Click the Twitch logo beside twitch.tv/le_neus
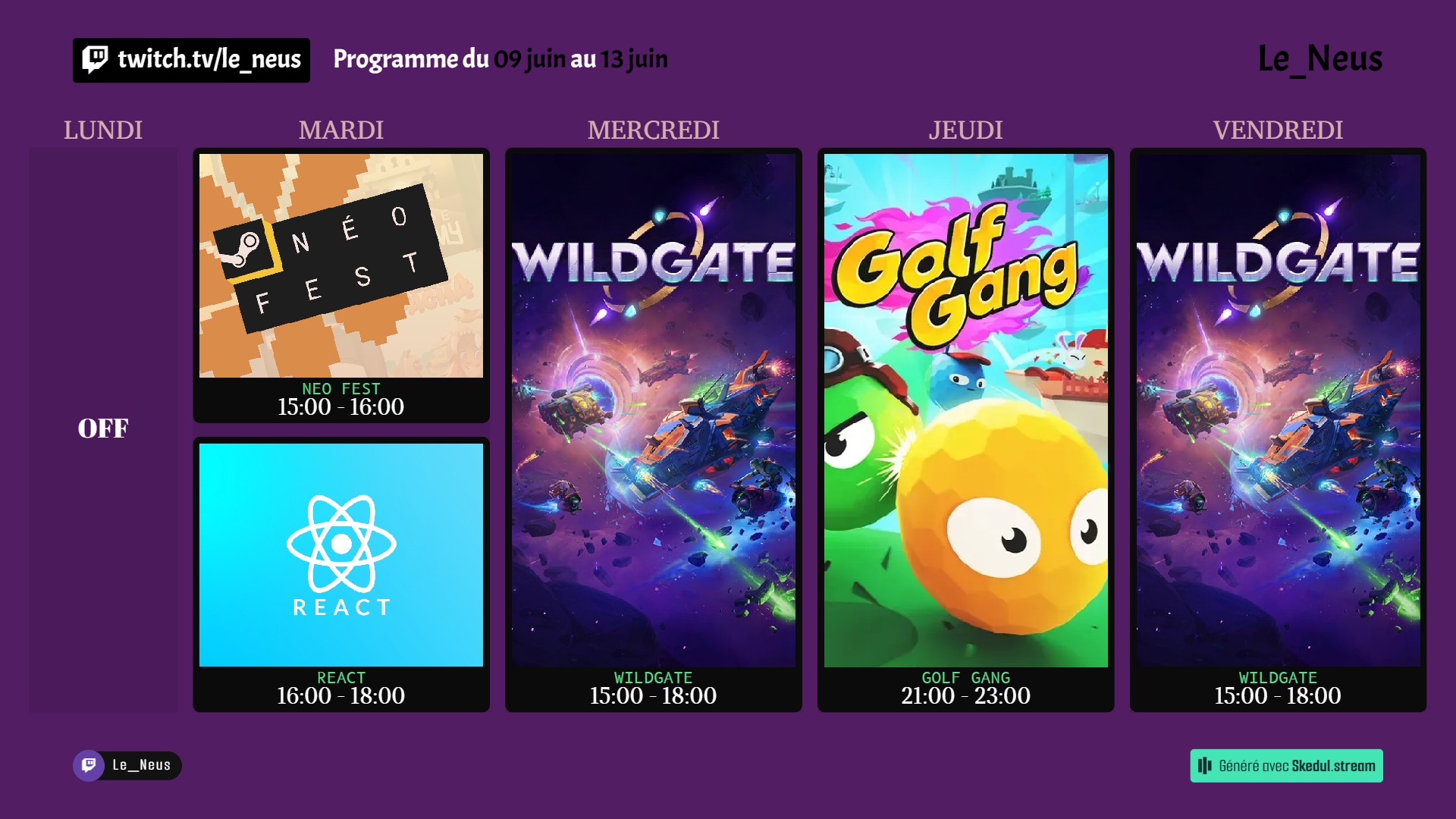1456x819 pixels. pos(96,59)
